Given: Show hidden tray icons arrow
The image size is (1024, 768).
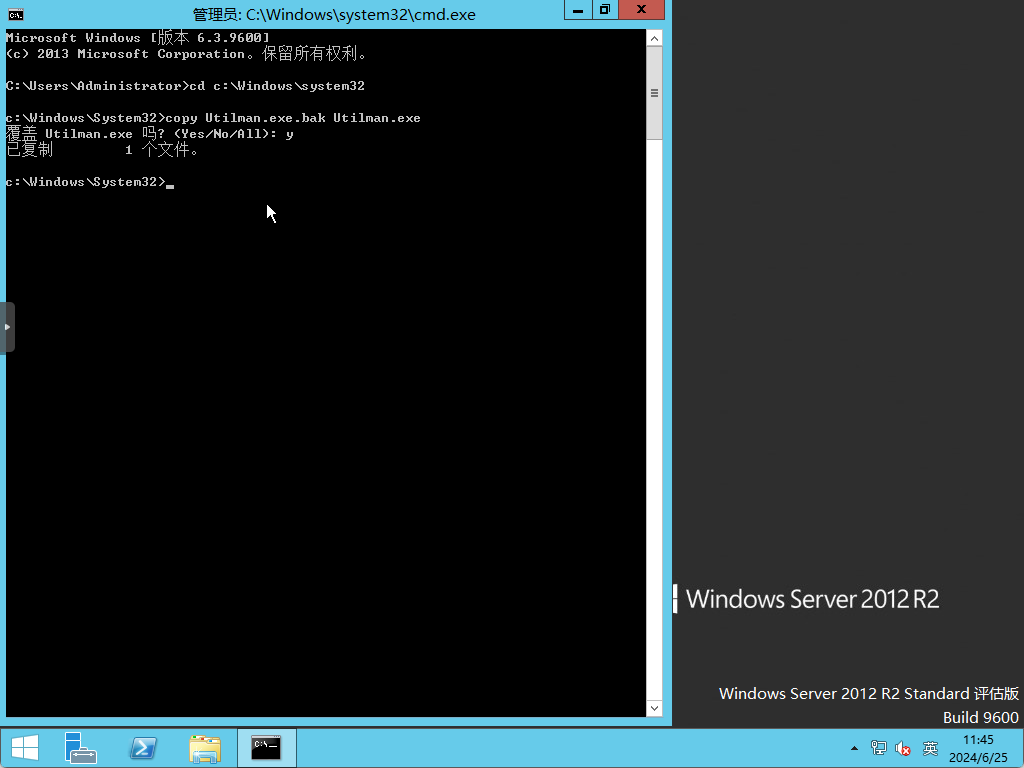Looking at the screenshot, I should (854, 748).
